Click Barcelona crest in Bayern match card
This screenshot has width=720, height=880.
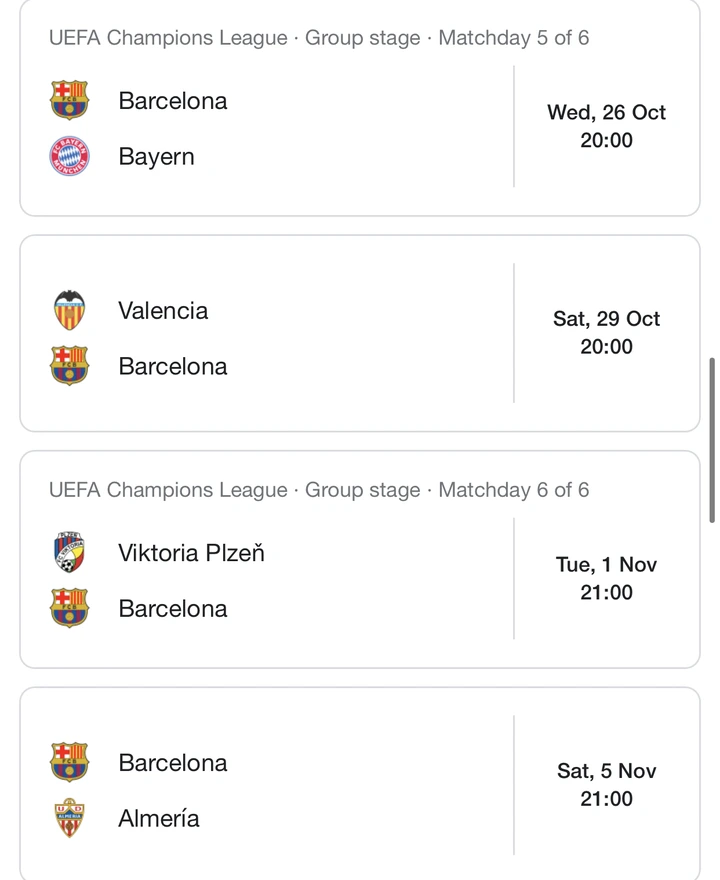tap(69, 100)
